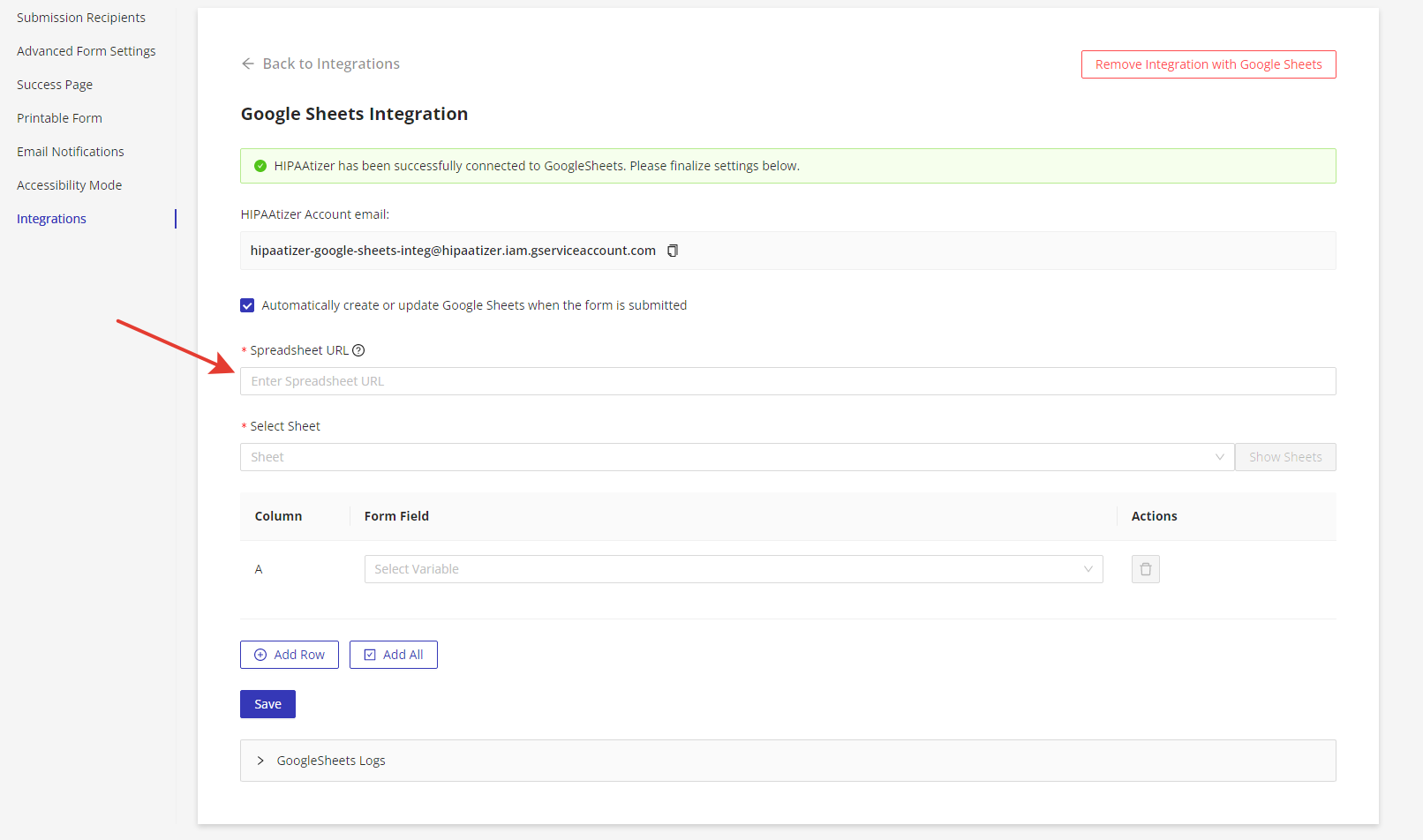Viewport: 1423px width, 840px height.
Task: Click the plus icon inside Add Row button
Action: 260,654
